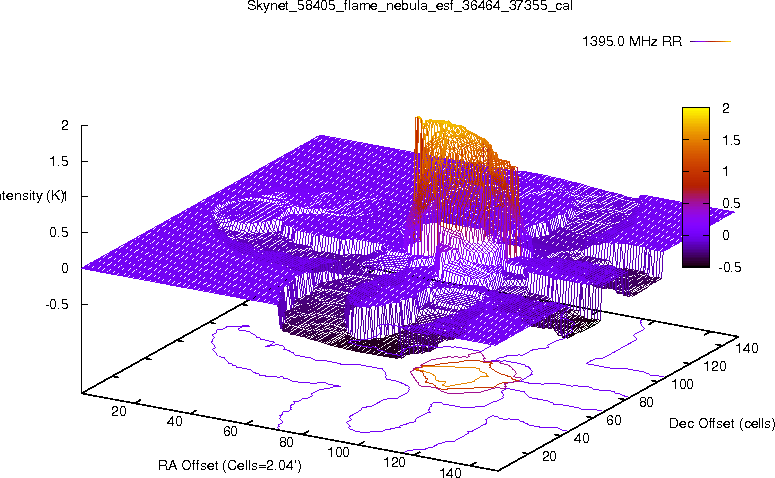Pick tick 60 on the Dec Offset axis
This screenshot has height=478, width=775.
614,420
